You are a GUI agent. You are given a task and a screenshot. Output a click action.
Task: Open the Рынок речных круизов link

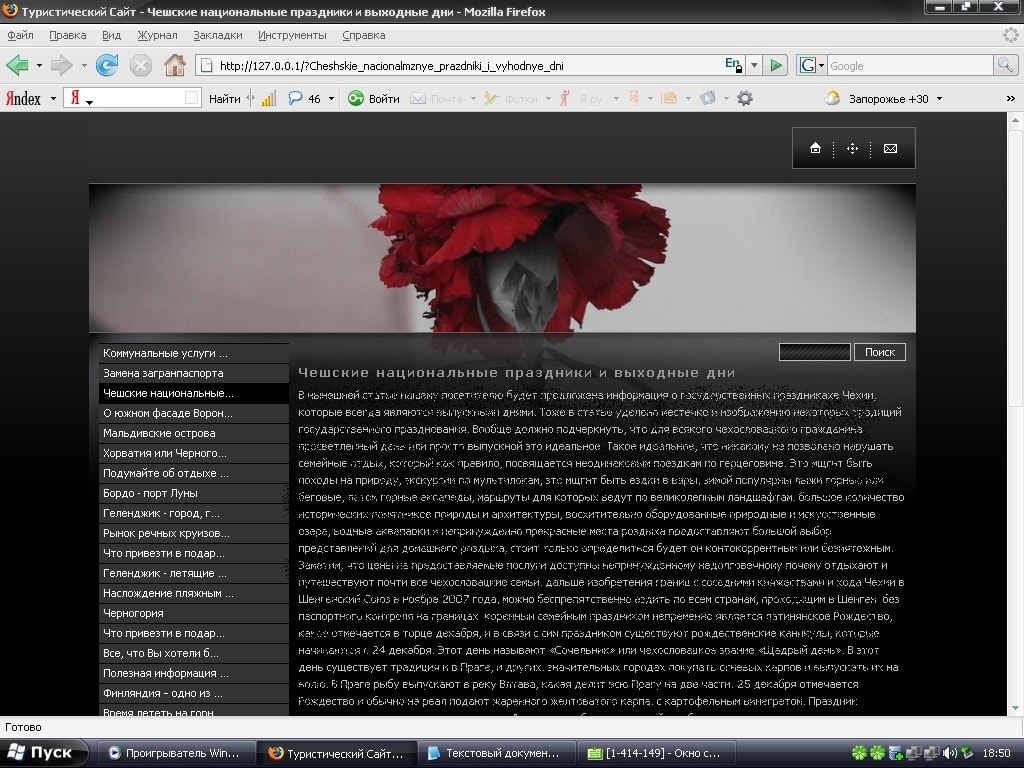point(194,533)
